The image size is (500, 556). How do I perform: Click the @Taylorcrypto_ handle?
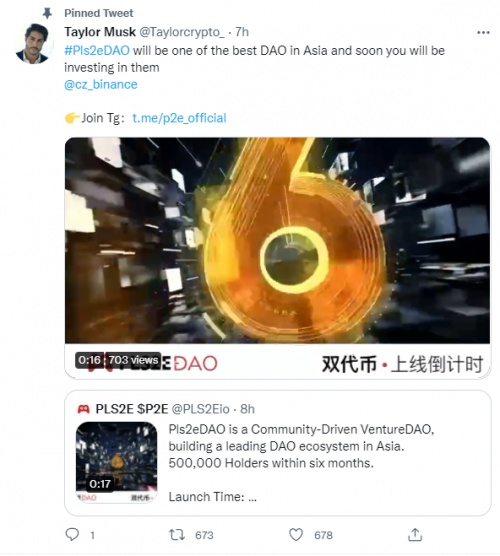(182, 32)
